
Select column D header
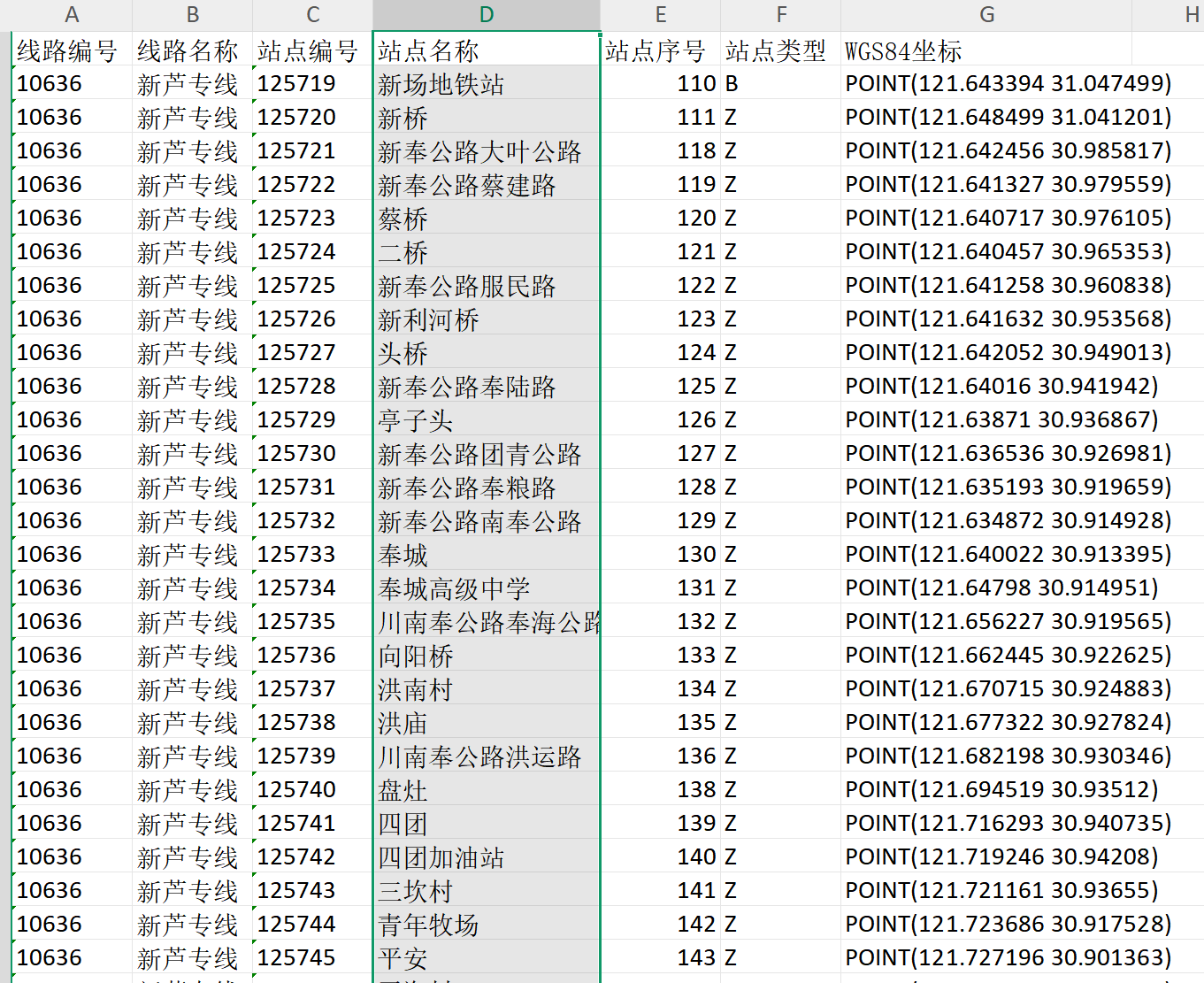pyautogui.click(x=487, y=15)
